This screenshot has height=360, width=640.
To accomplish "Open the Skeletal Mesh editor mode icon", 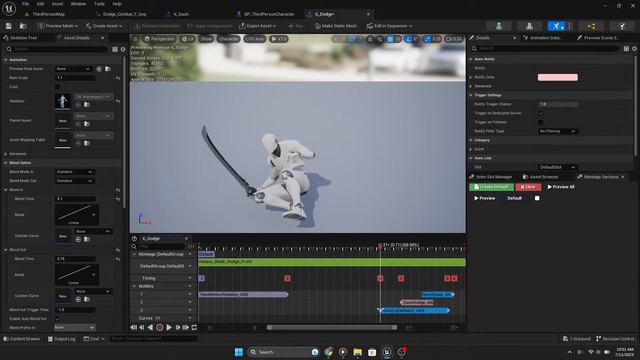I will [529, 26].
